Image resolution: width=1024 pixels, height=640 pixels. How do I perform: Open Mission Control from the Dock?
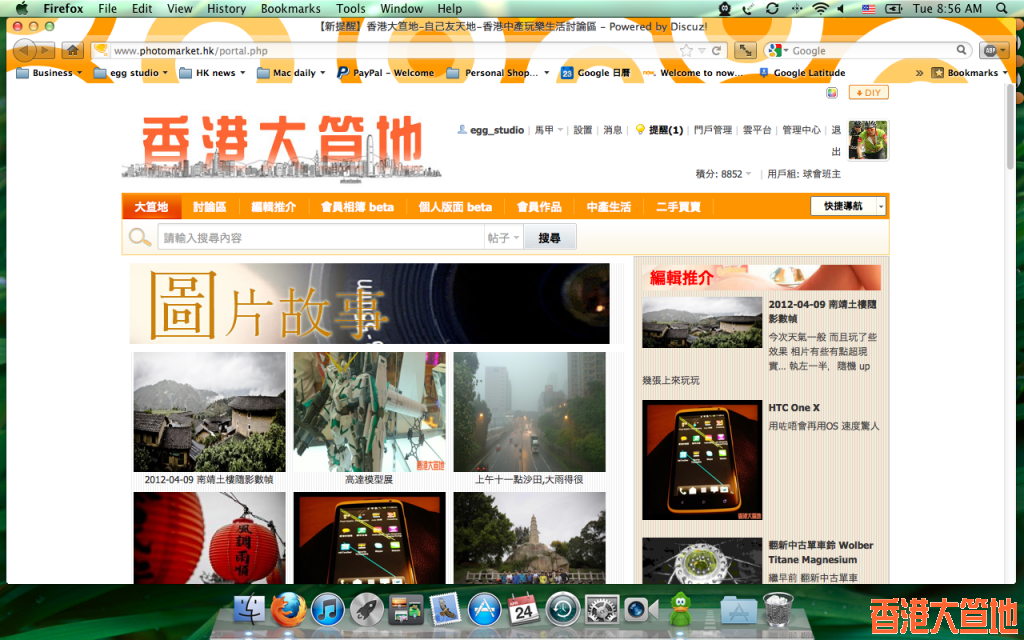[406, 610]
